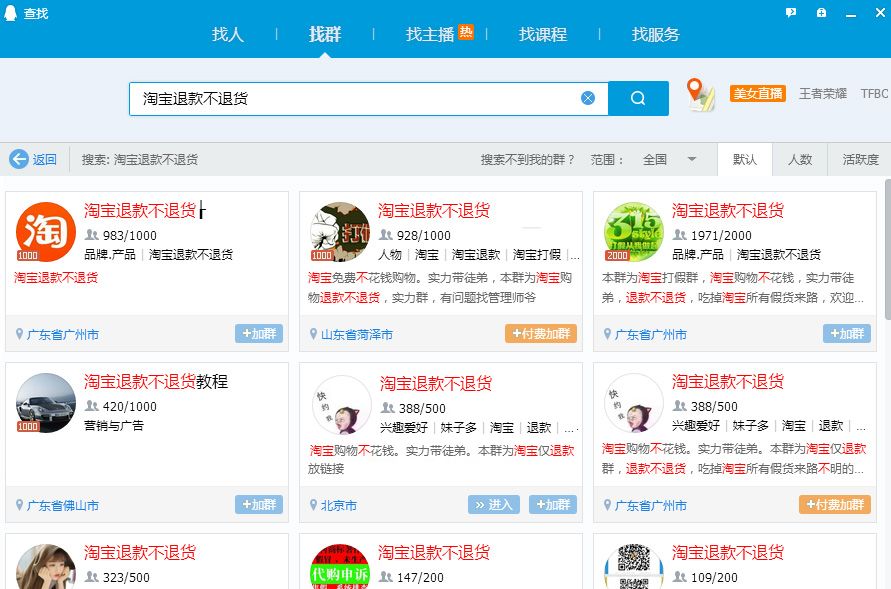The image size is (891, 589).
Task: Select the 找群 tab
Action: (x=325, y=34)
